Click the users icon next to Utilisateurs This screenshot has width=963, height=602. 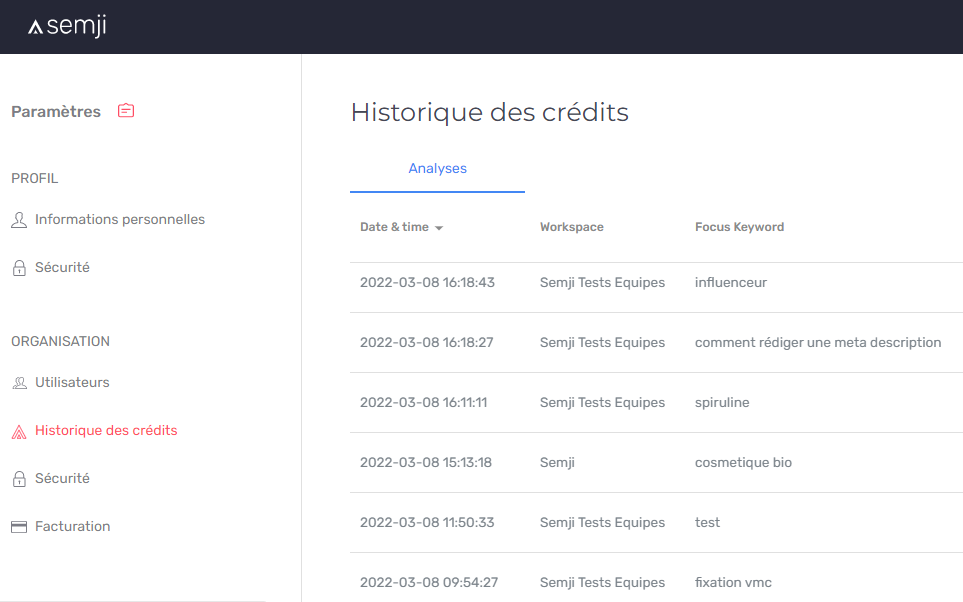(20, 383)
